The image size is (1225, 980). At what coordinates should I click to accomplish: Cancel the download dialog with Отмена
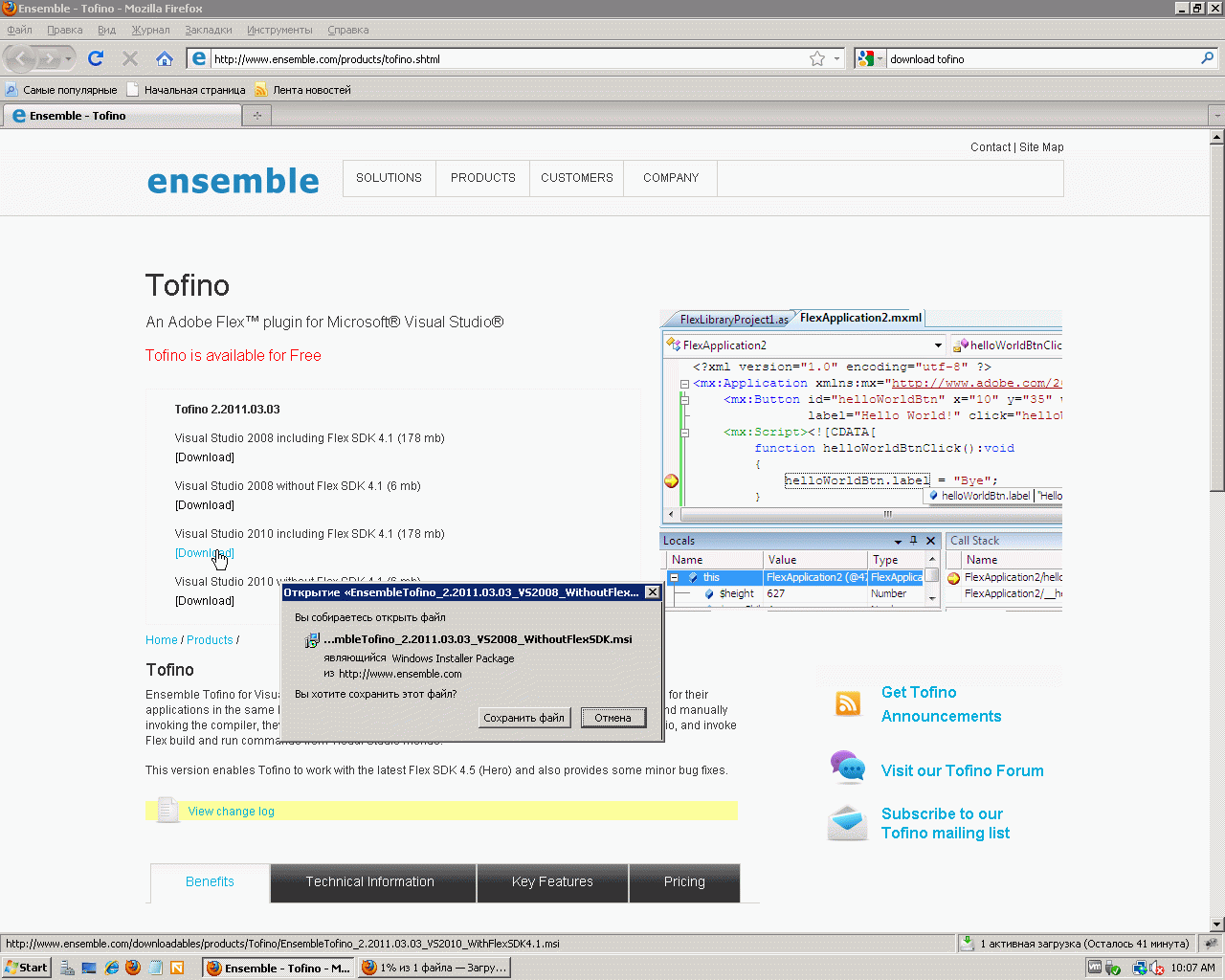click(x=612, y=718)
